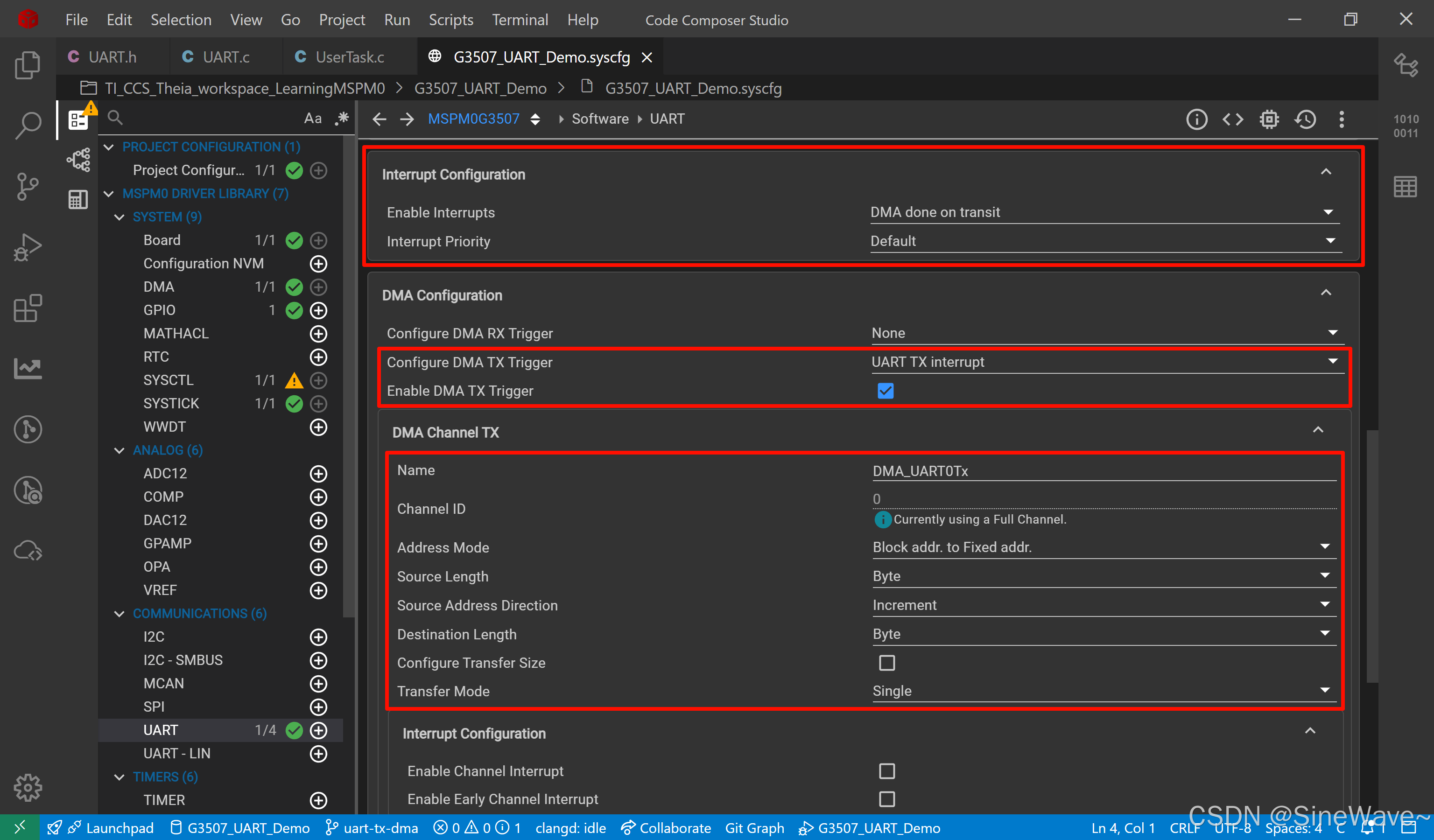The height and width of the screenshot is (840, 1434).
Task: Open the File menu
Action: click(76, 20)
